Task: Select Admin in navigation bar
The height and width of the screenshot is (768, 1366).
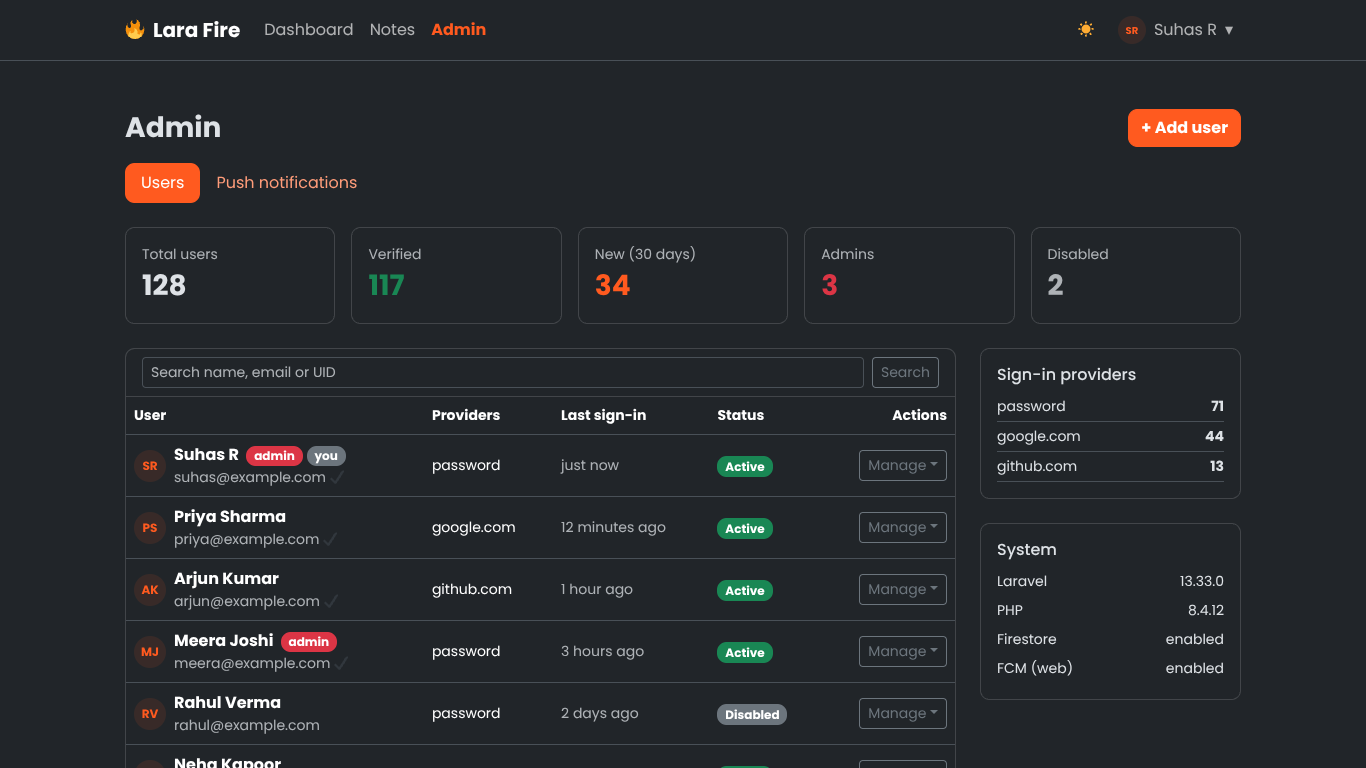Action: [458, 30]
